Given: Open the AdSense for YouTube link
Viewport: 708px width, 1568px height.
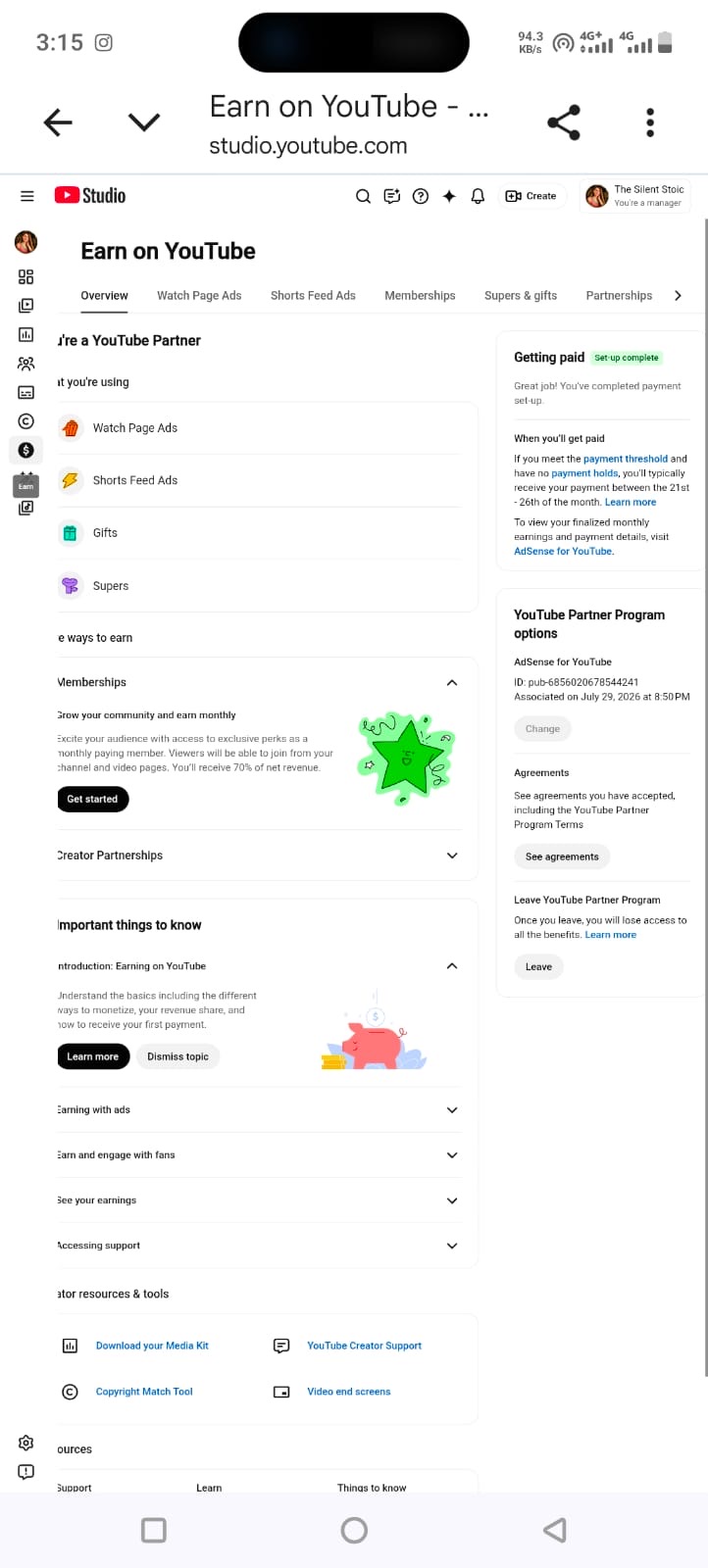Looking at the screenshot, I should 564,552.
